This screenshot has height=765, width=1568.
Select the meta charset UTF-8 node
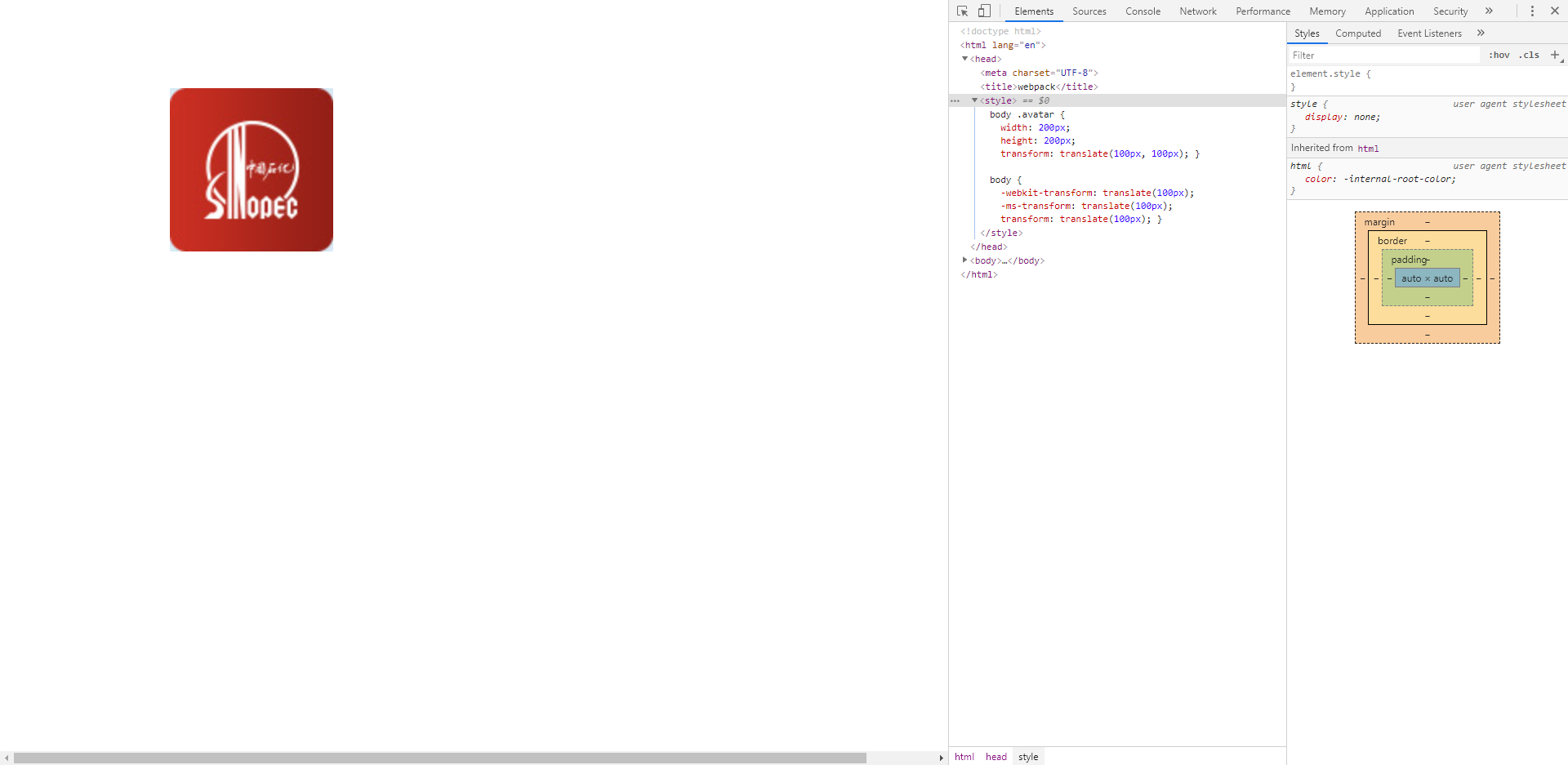pyautogui.click(x=1039, y=73)
